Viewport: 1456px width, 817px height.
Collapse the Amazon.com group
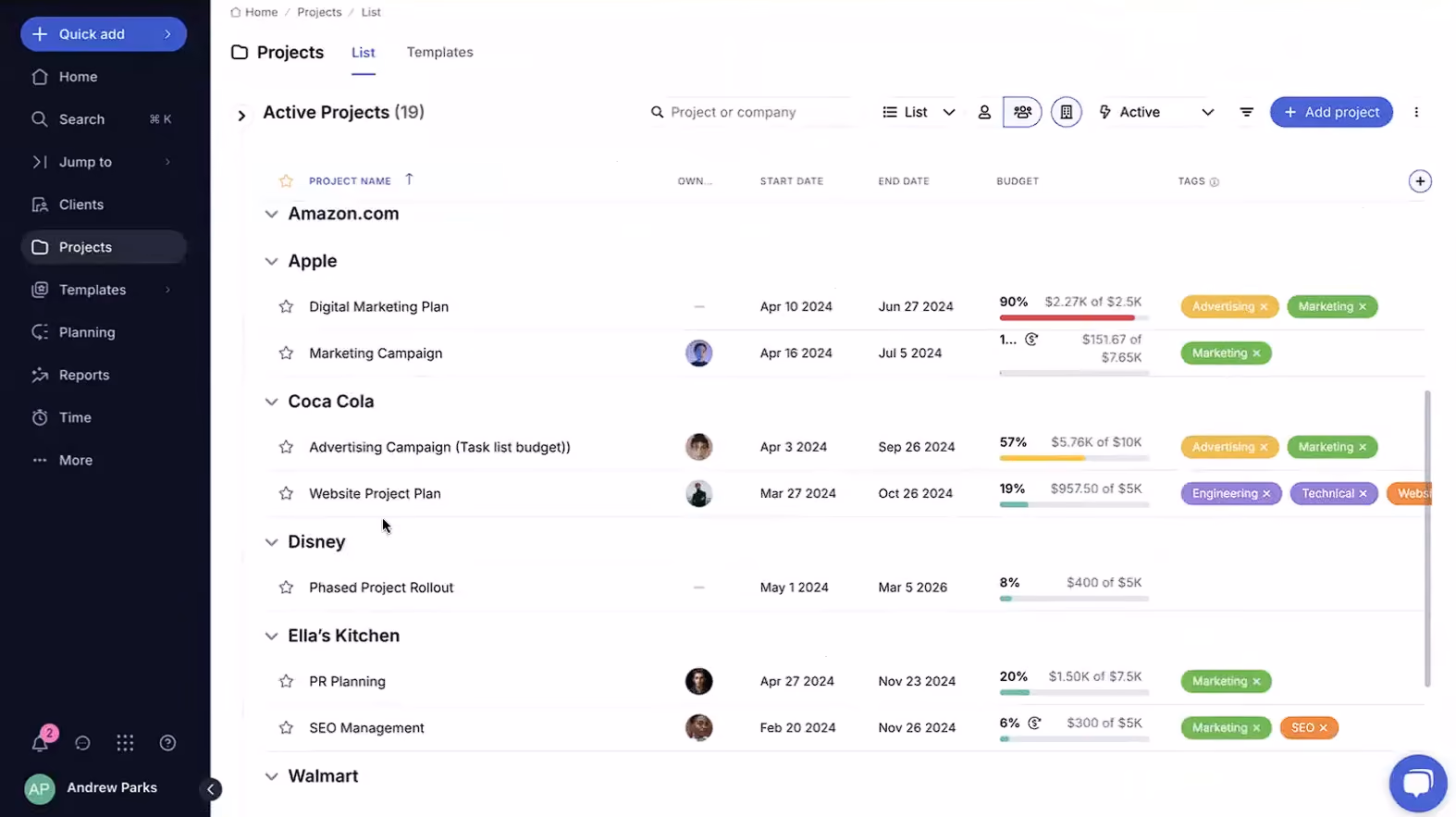coord(271,214)
